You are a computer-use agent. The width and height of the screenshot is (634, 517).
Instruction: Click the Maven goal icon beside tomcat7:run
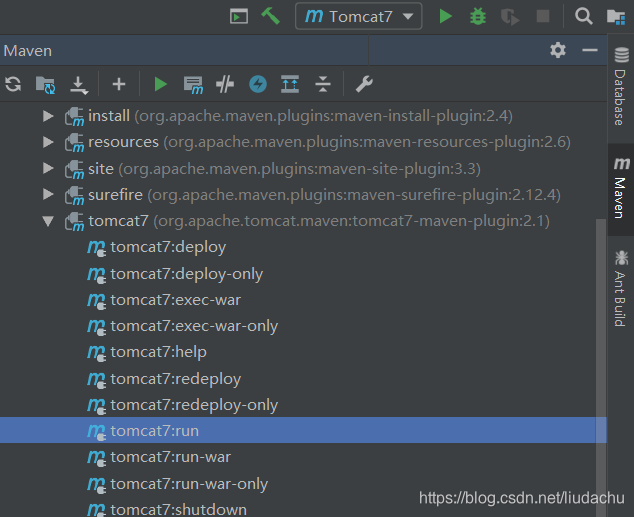point(97,431)
